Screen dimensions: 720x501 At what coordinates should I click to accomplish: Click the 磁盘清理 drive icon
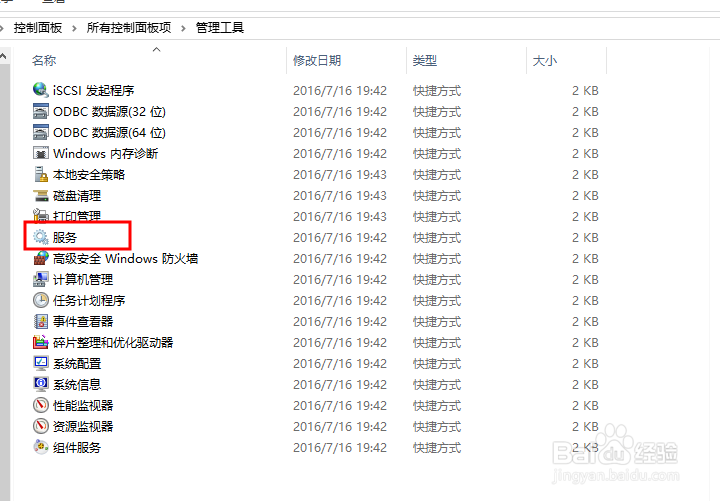coord(41,195)
